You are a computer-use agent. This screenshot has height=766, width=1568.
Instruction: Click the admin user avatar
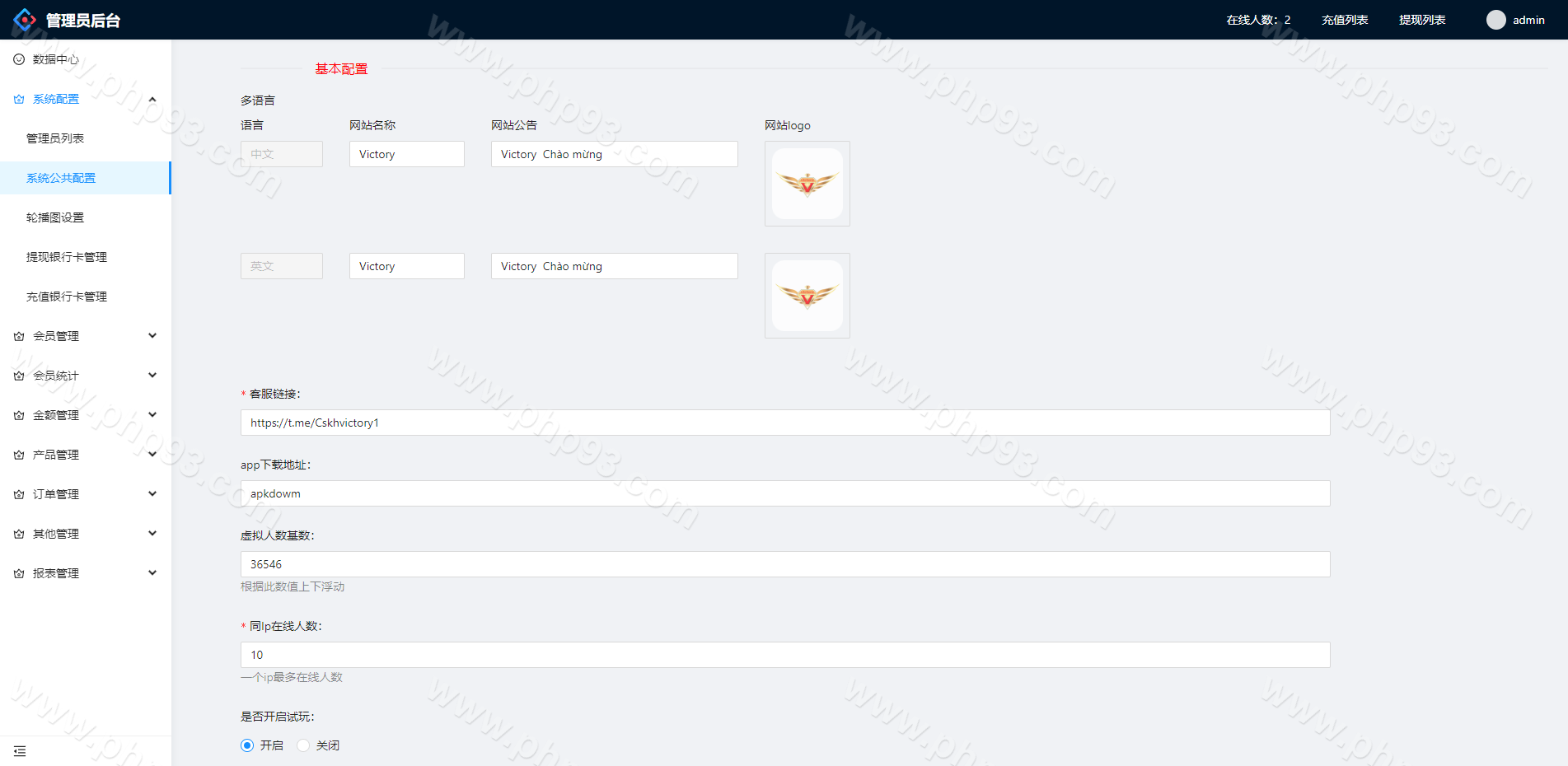1495,20
